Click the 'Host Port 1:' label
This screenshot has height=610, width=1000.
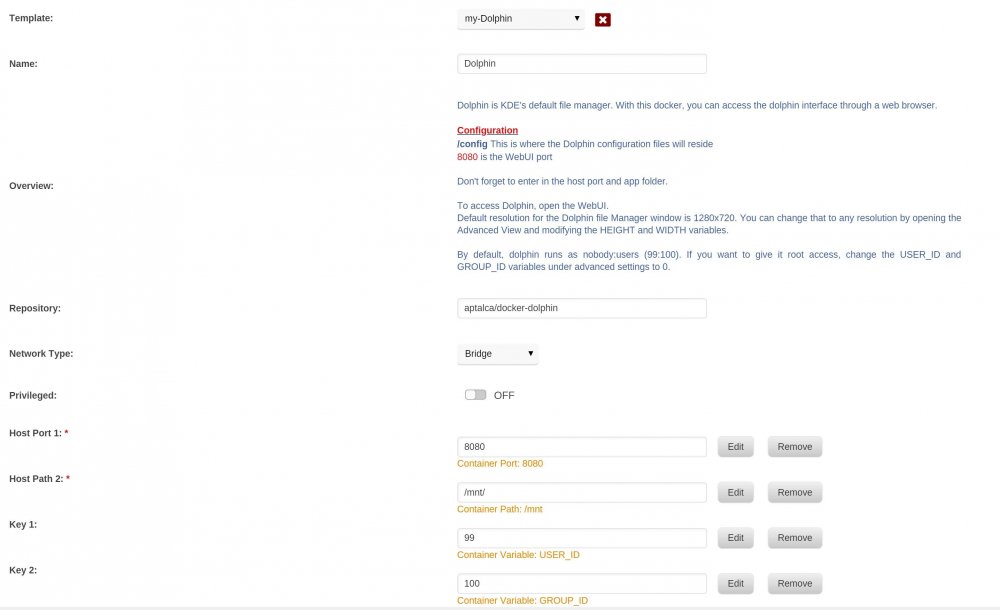pos(35,433)
